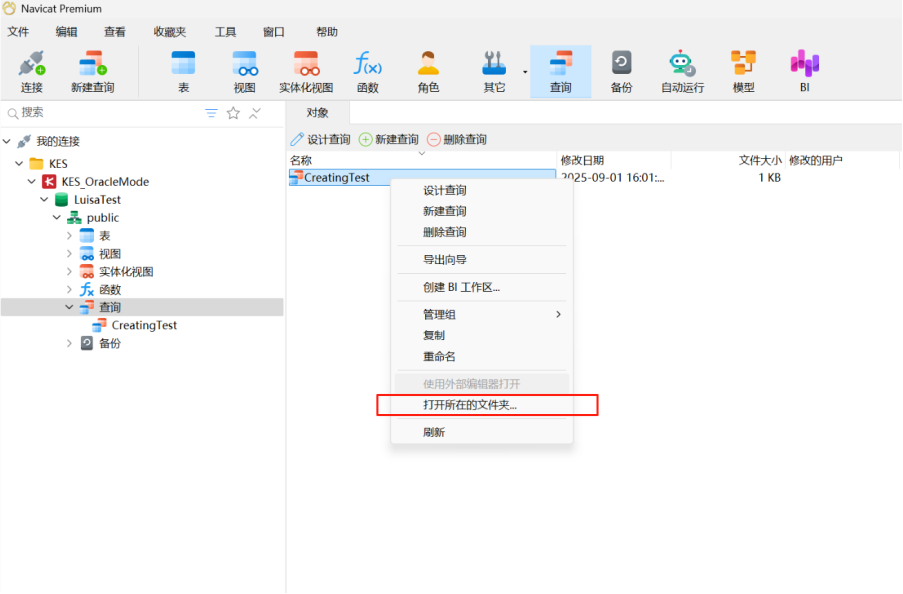The width and height of the screenshot is (903, 594).
Task: Click the 删除查询 button in object toolbar
Action: (x=457, y=140)
